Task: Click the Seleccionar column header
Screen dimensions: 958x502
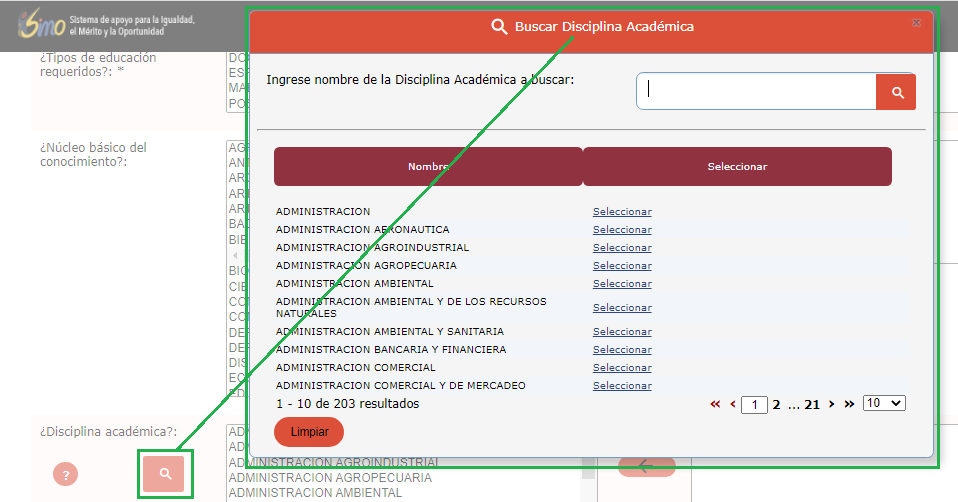Action: (737, 167)
